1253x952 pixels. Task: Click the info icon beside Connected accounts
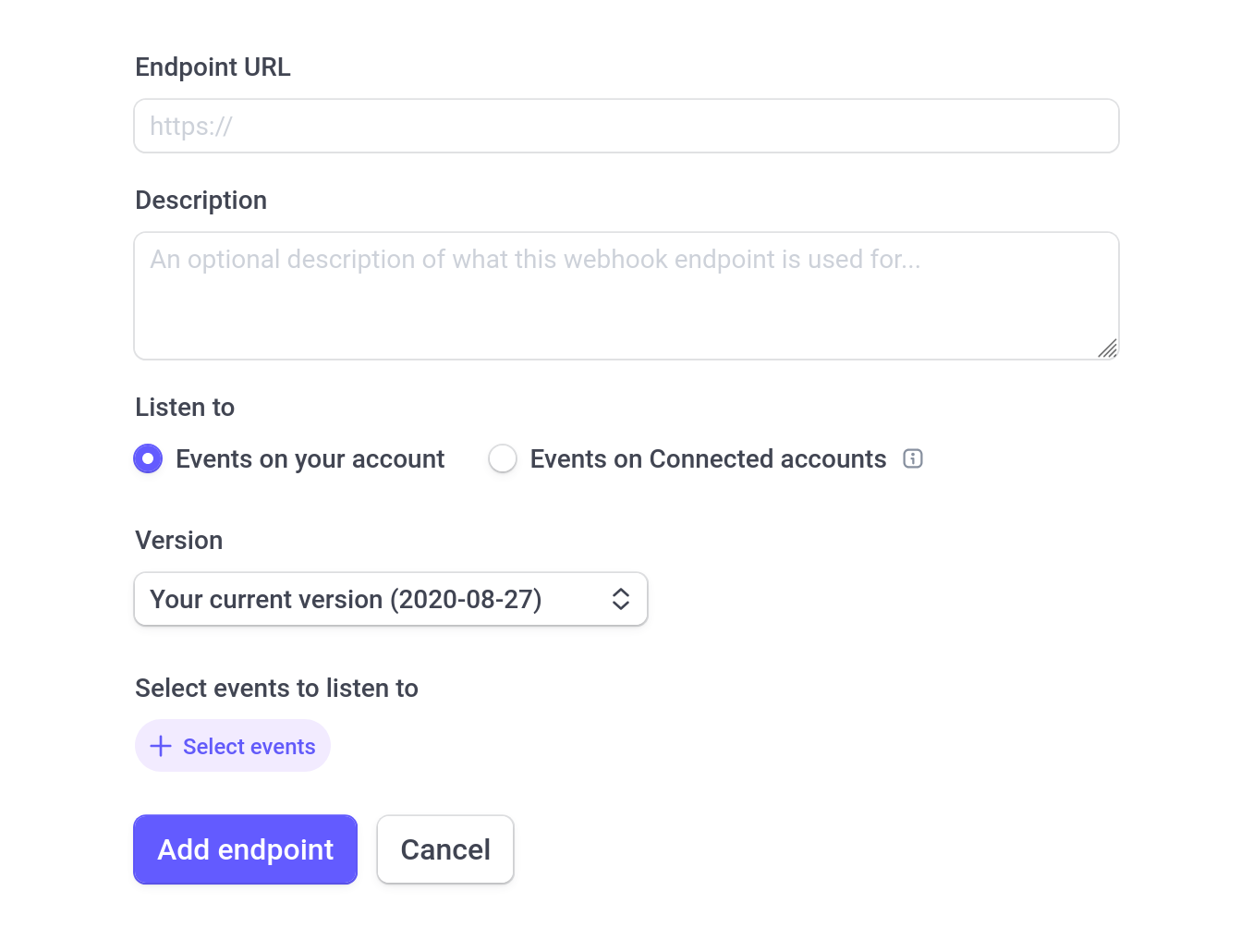tap(913, 458)
